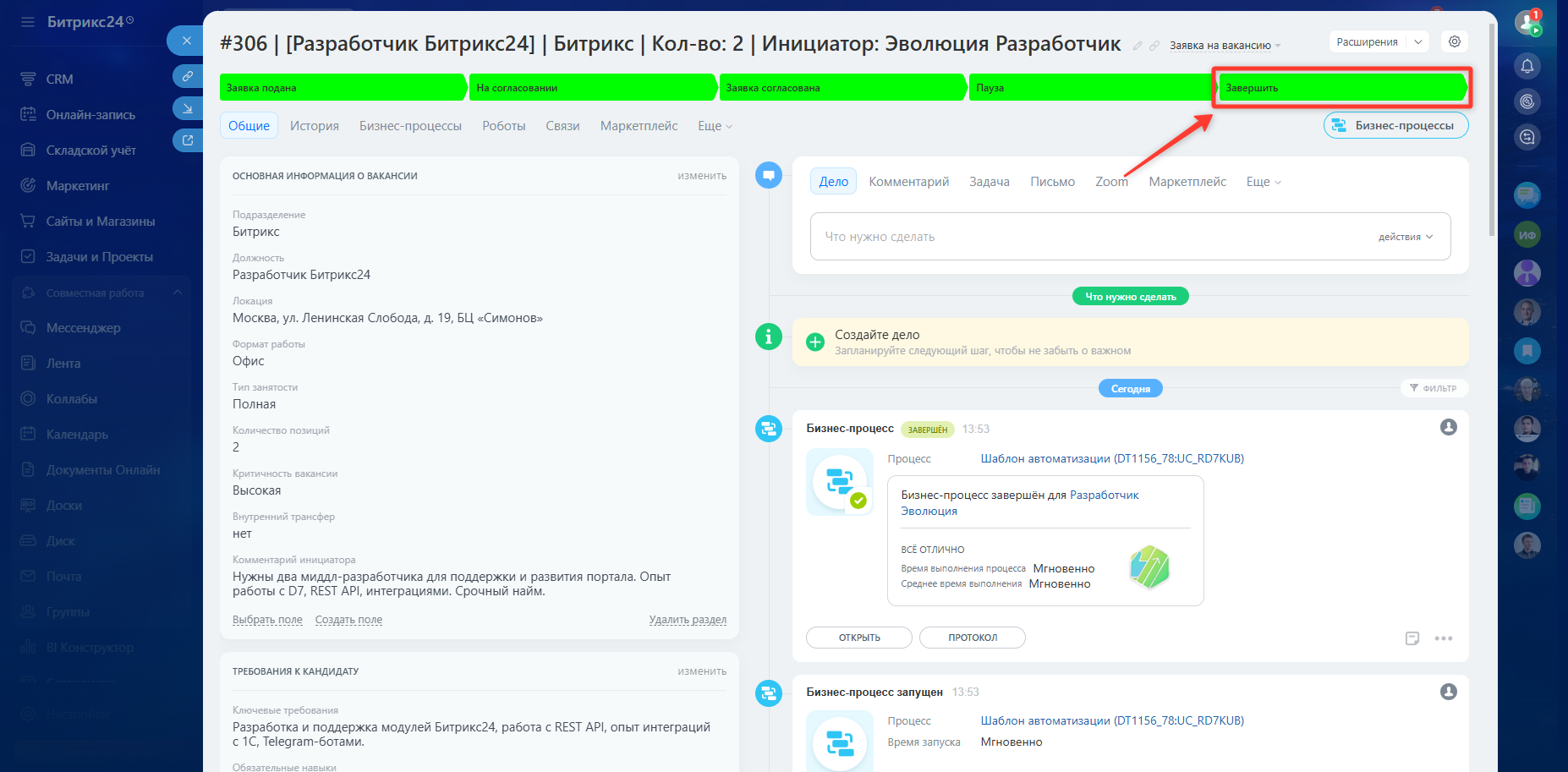The width and height of the screenshot is (1568, 772).
Task: Click the comment bubble timeline icon
Action: tap(768, 176)
